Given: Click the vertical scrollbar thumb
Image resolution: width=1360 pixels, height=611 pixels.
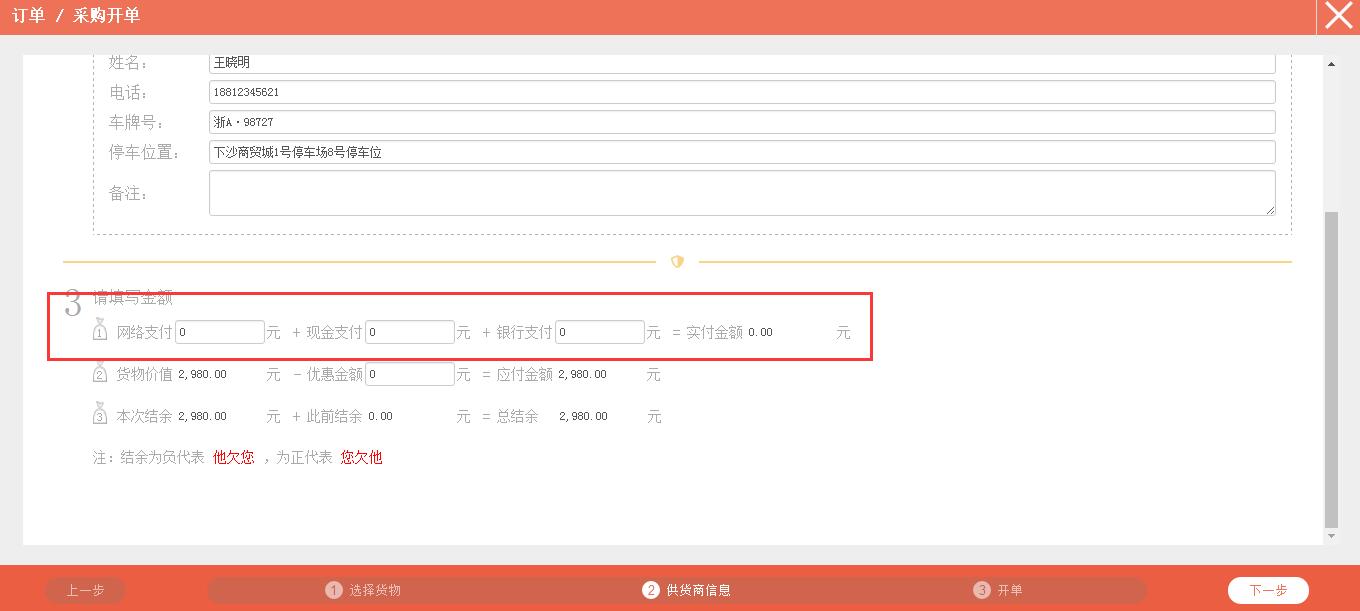Looking at the screenshot, I should [x=1331, y=368].
